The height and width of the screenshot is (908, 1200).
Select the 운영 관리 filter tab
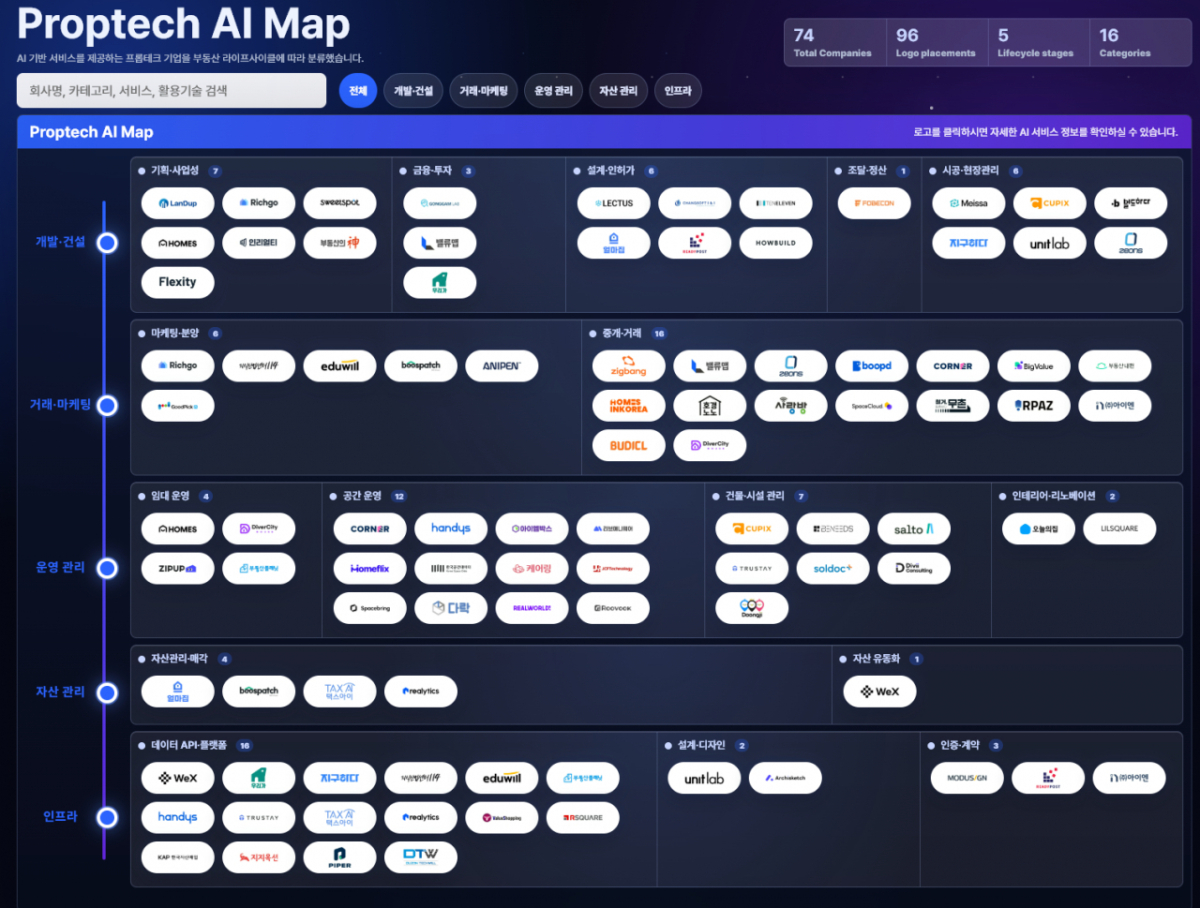click(553, 91)
